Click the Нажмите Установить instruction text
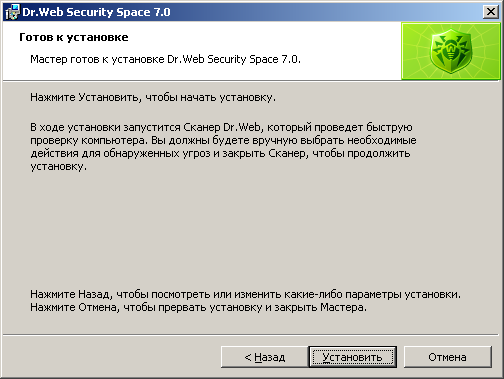Viewport: 504px width, 379px height. [153, 97]
